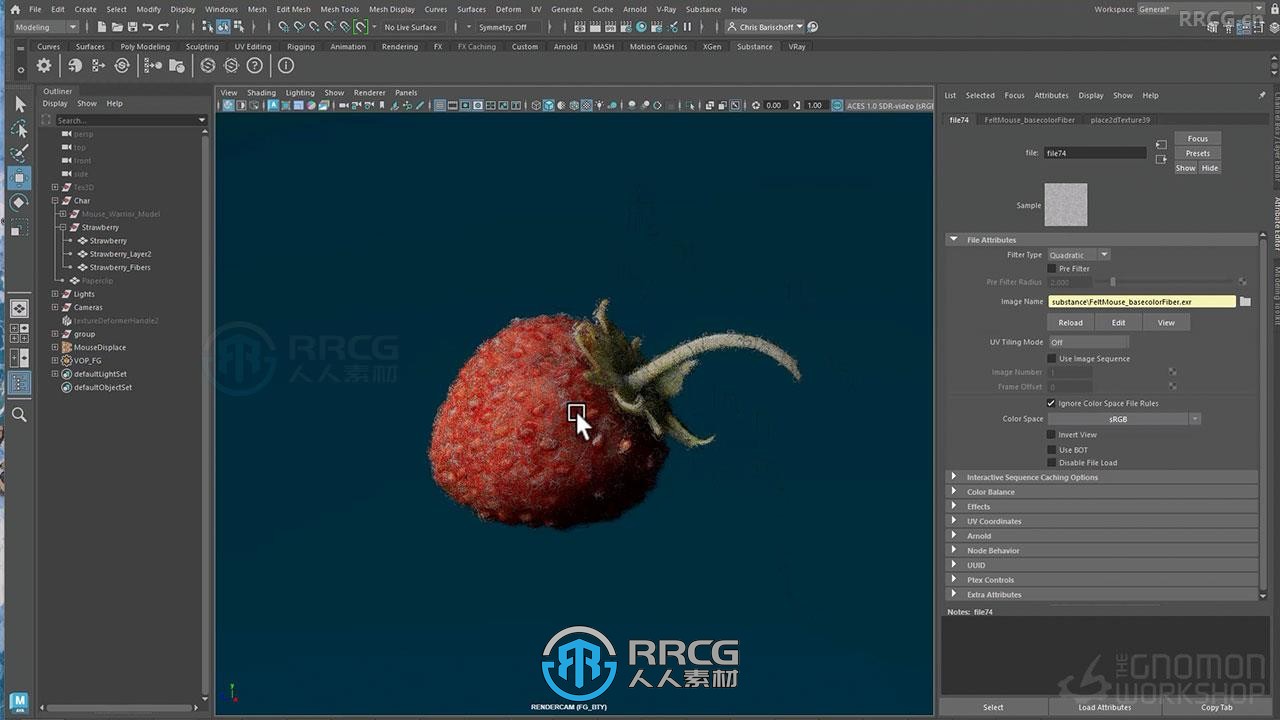Choose the Paint selection tool
Screen dimensions: 1280x720
(x=19, y=153)
